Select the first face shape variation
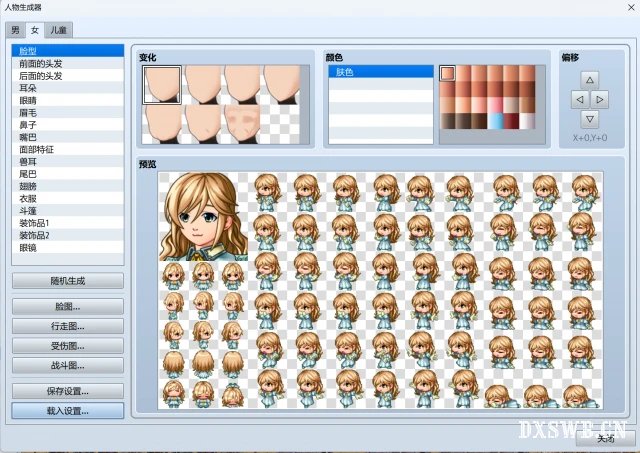Viewport: 640px width, 453px height. pyautogui.click(x=161, y=84)
